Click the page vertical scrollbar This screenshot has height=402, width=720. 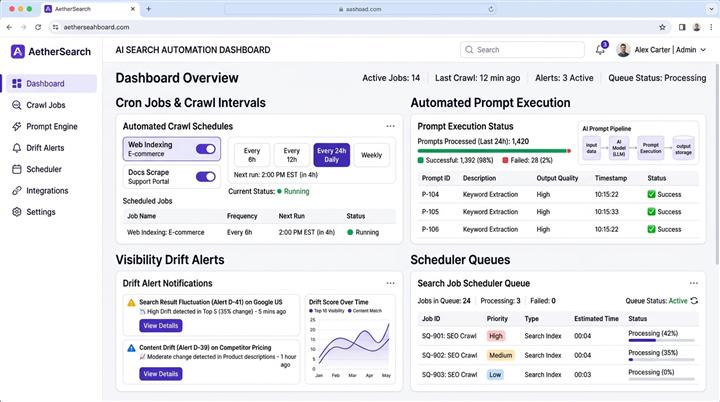(717, 164)
